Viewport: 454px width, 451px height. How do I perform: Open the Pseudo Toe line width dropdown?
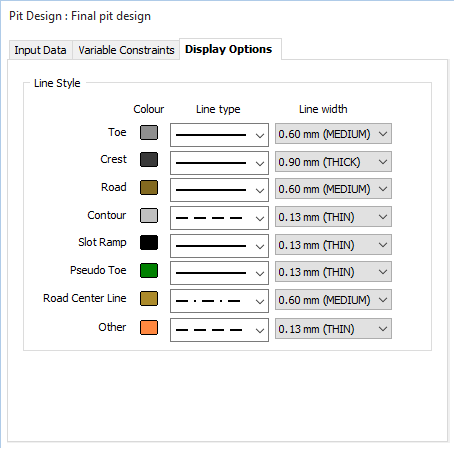(x=333, y=272)
